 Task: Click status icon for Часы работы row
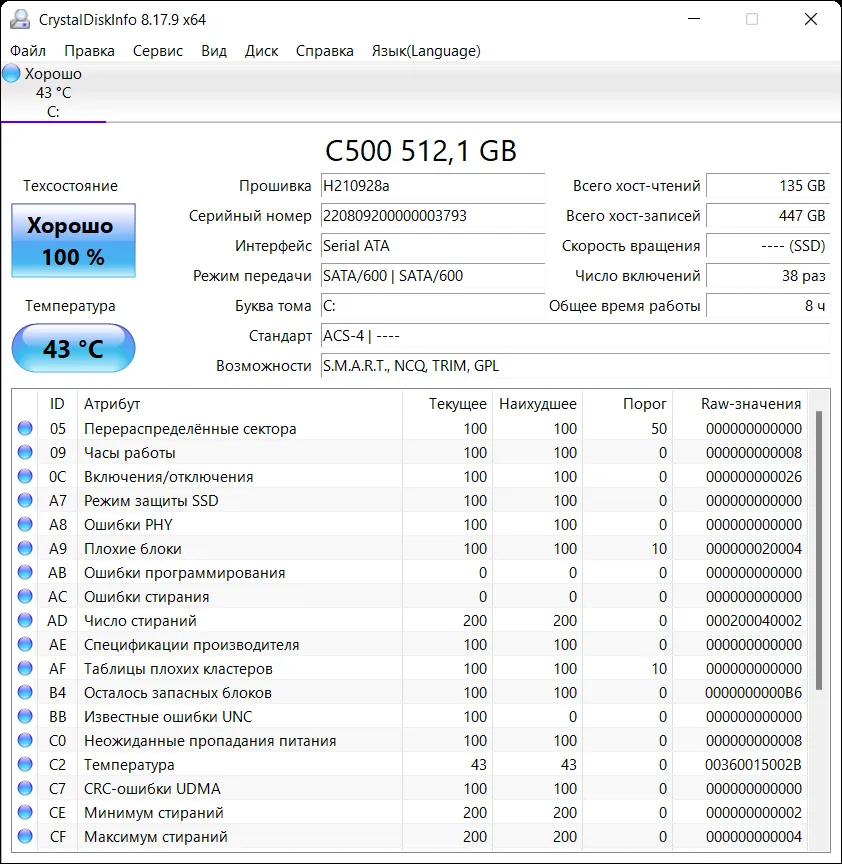[25, 453]
